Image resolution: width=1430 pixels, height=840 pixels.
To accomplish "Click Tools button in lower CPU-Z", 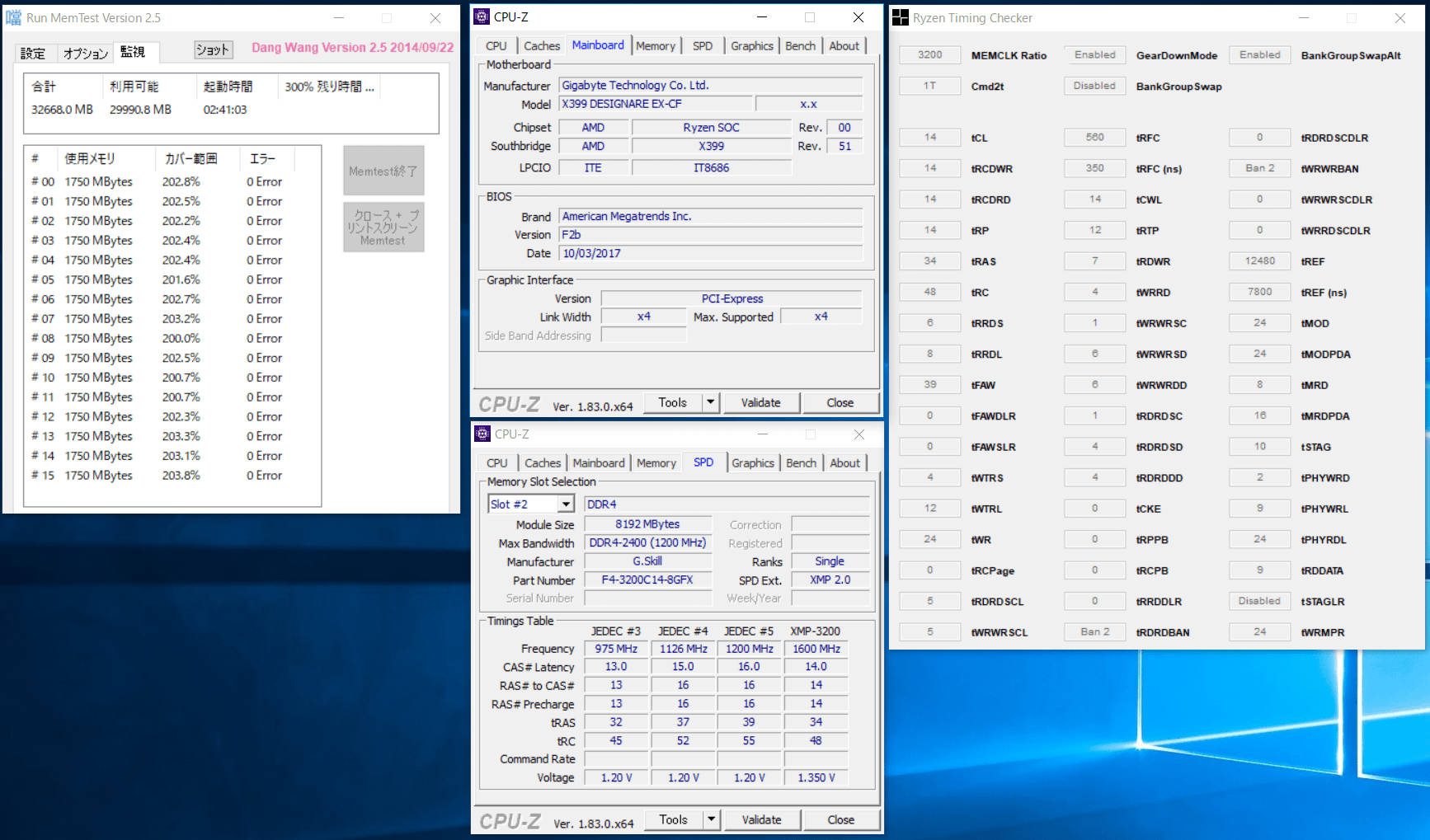I will click(x=673, y=819).
